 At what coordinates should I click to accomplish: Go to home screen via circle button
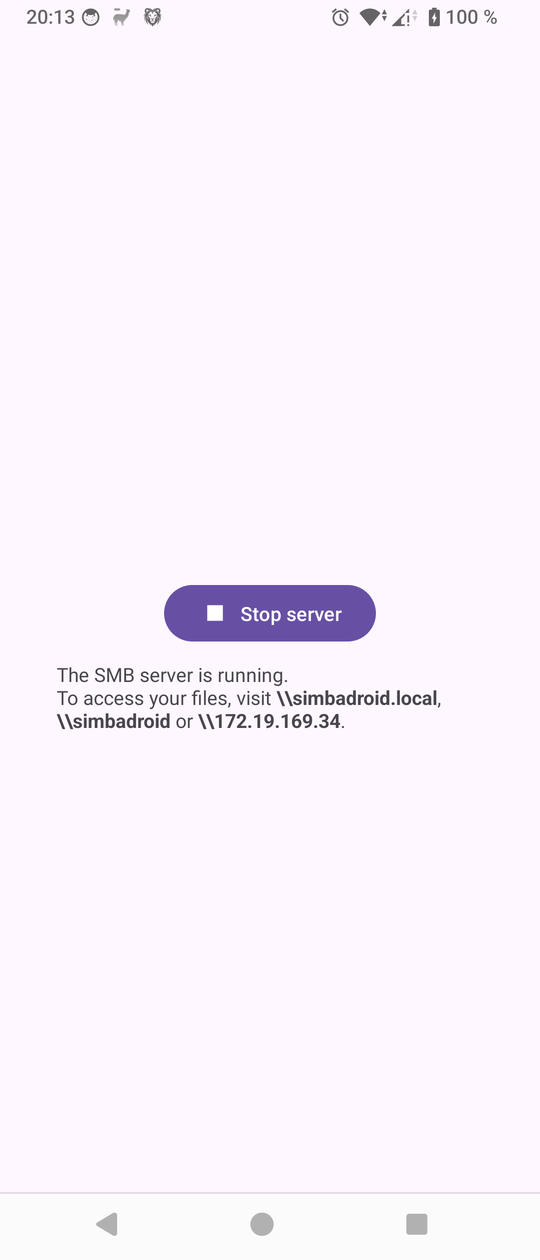(x=262, y=1223)
